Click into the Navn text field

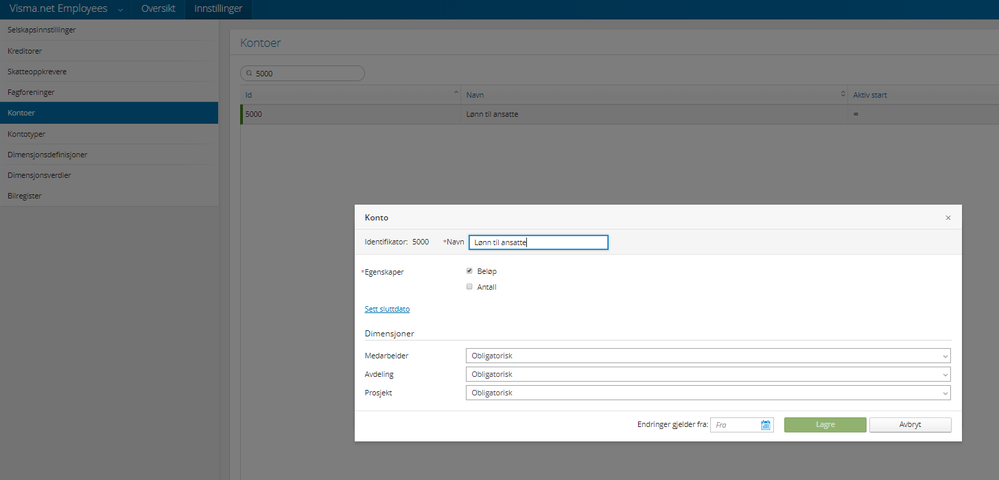[538, 242]
